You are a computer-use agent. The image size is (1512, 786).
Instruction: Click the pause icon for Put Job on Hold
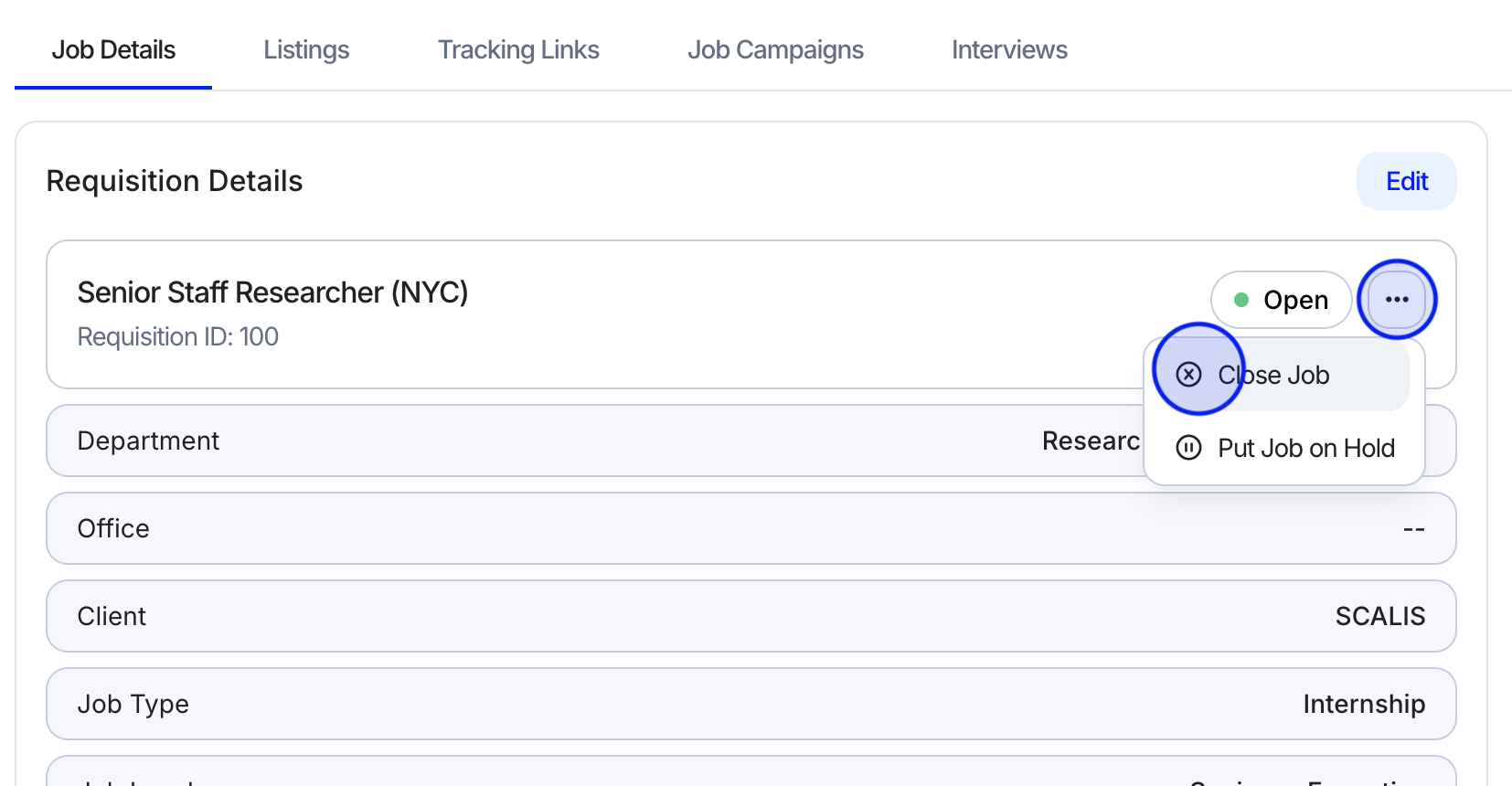pyautogui.click(x=1188, y=448)
